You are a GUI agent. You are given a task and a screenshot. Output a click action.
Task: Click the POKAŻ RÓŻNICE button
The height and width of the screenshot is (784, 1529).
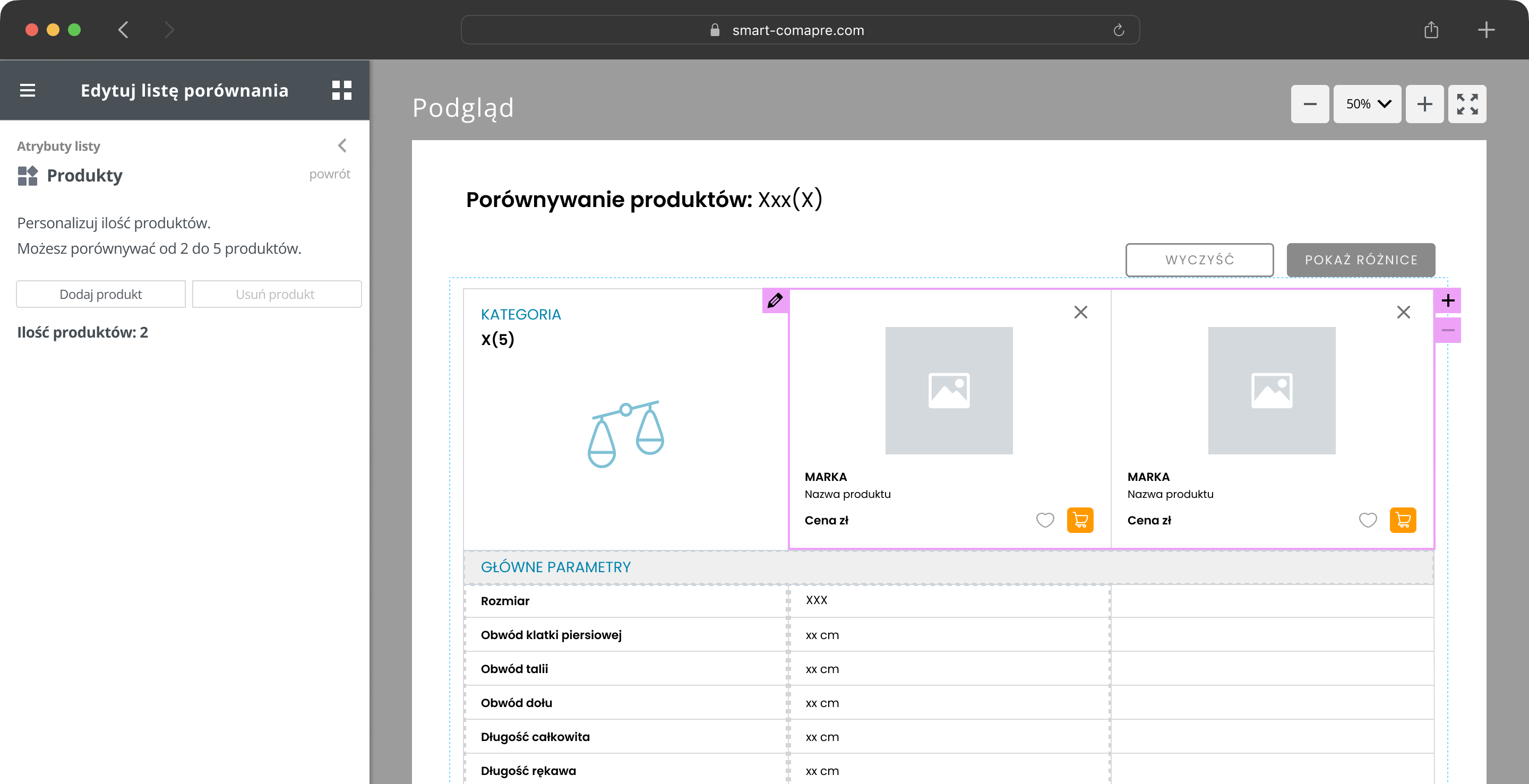click(1360, 260)
